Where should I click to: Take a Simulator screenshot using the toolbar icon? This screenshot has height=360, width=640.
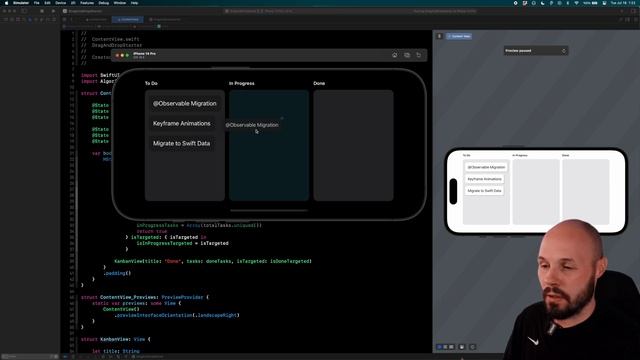[x=407, y=55]
